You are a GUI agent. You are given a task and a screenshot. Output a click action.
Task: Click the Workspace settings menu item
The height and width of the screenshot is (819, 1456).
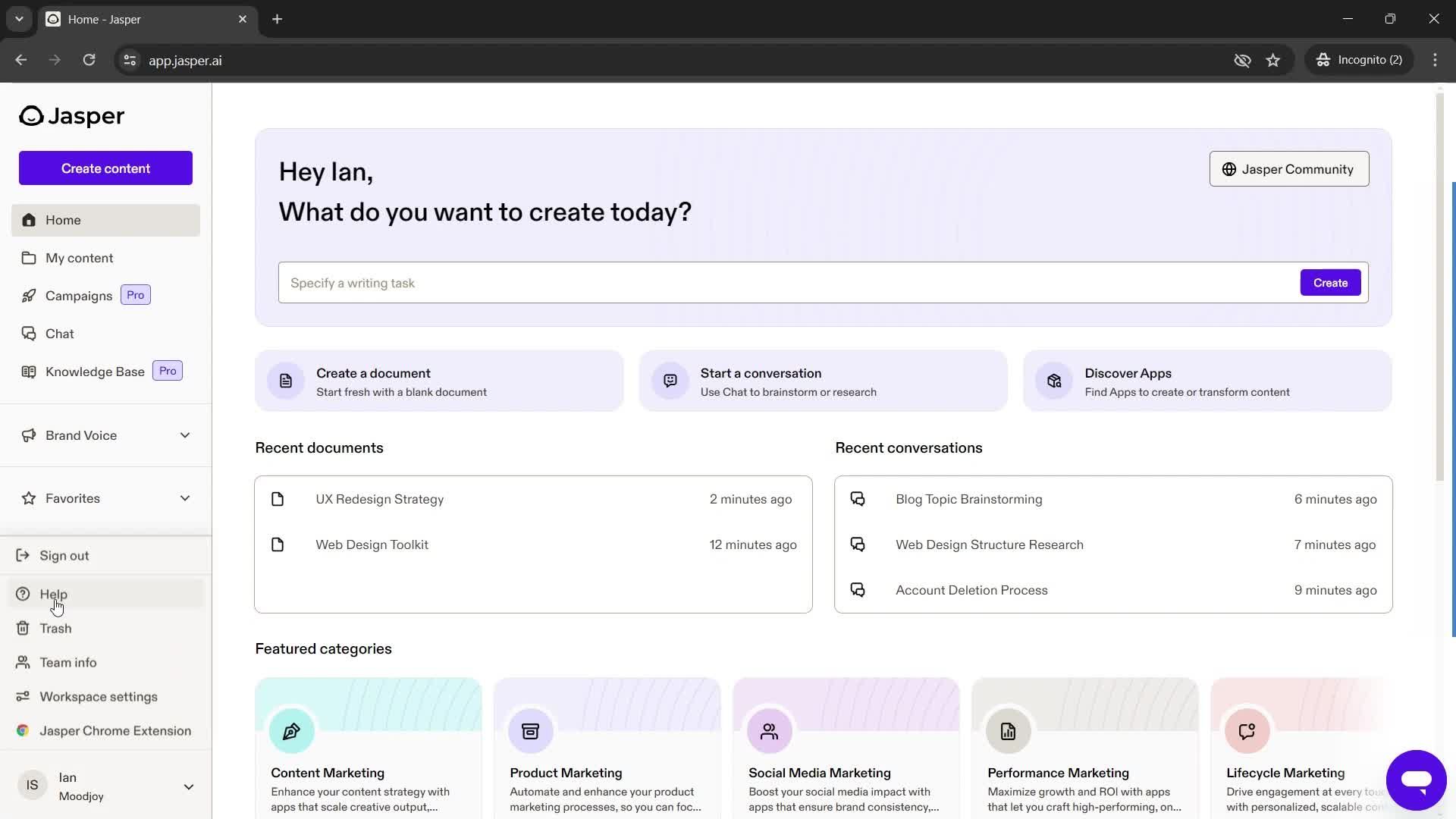point(98,696)
